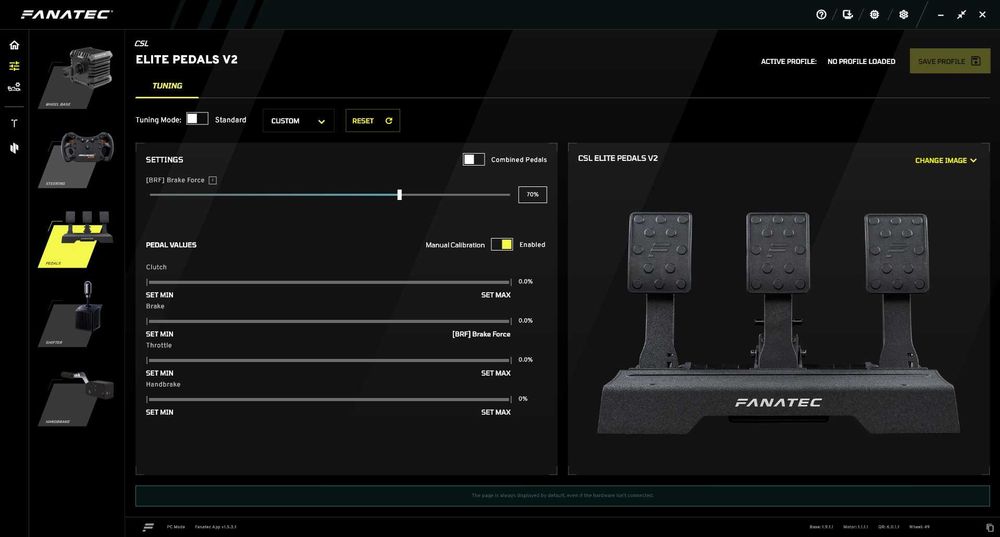Click Set Max under Throttle
This screenshot has width=1000, height=537.
496,373
